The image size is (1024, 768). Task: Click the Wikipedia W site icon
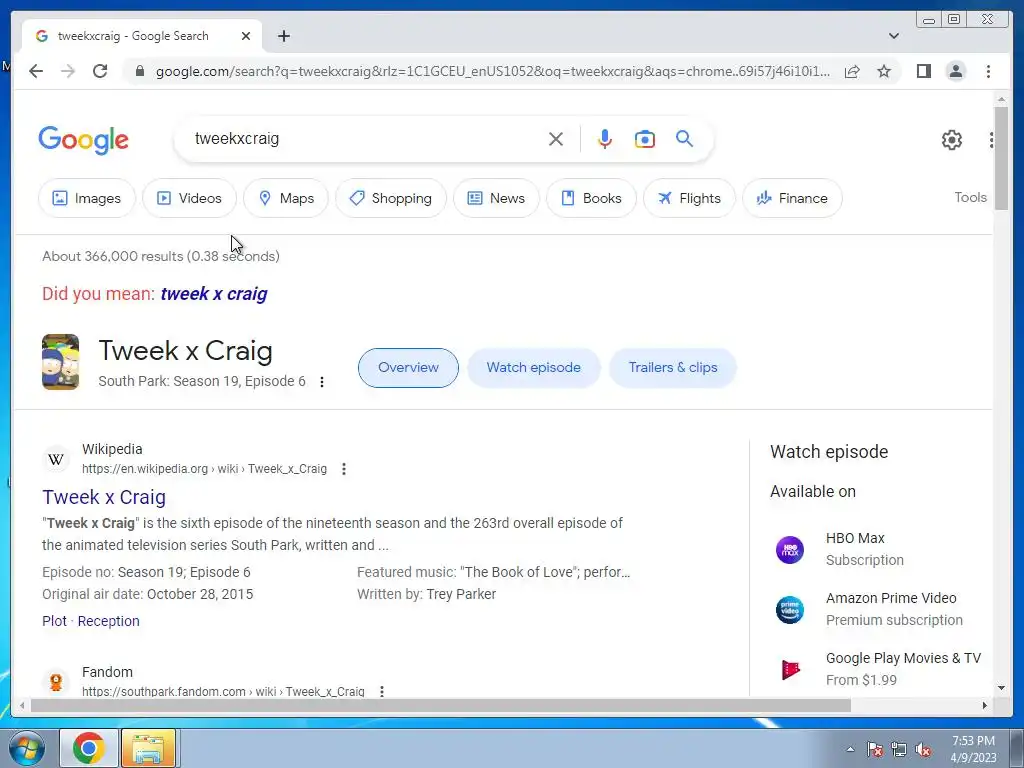(56, 459)
